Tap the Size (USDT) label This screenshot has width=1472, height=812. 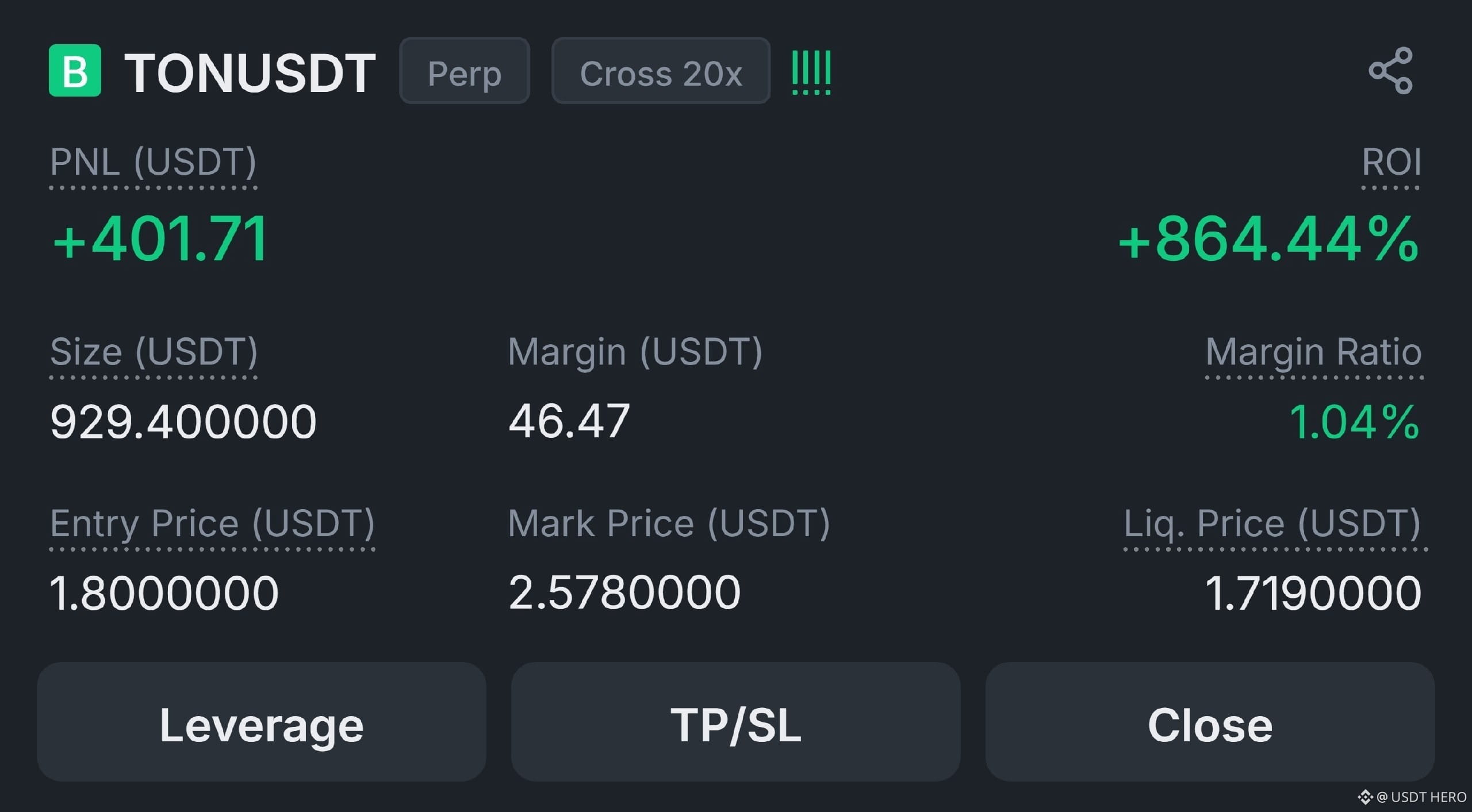pos(154,352)
